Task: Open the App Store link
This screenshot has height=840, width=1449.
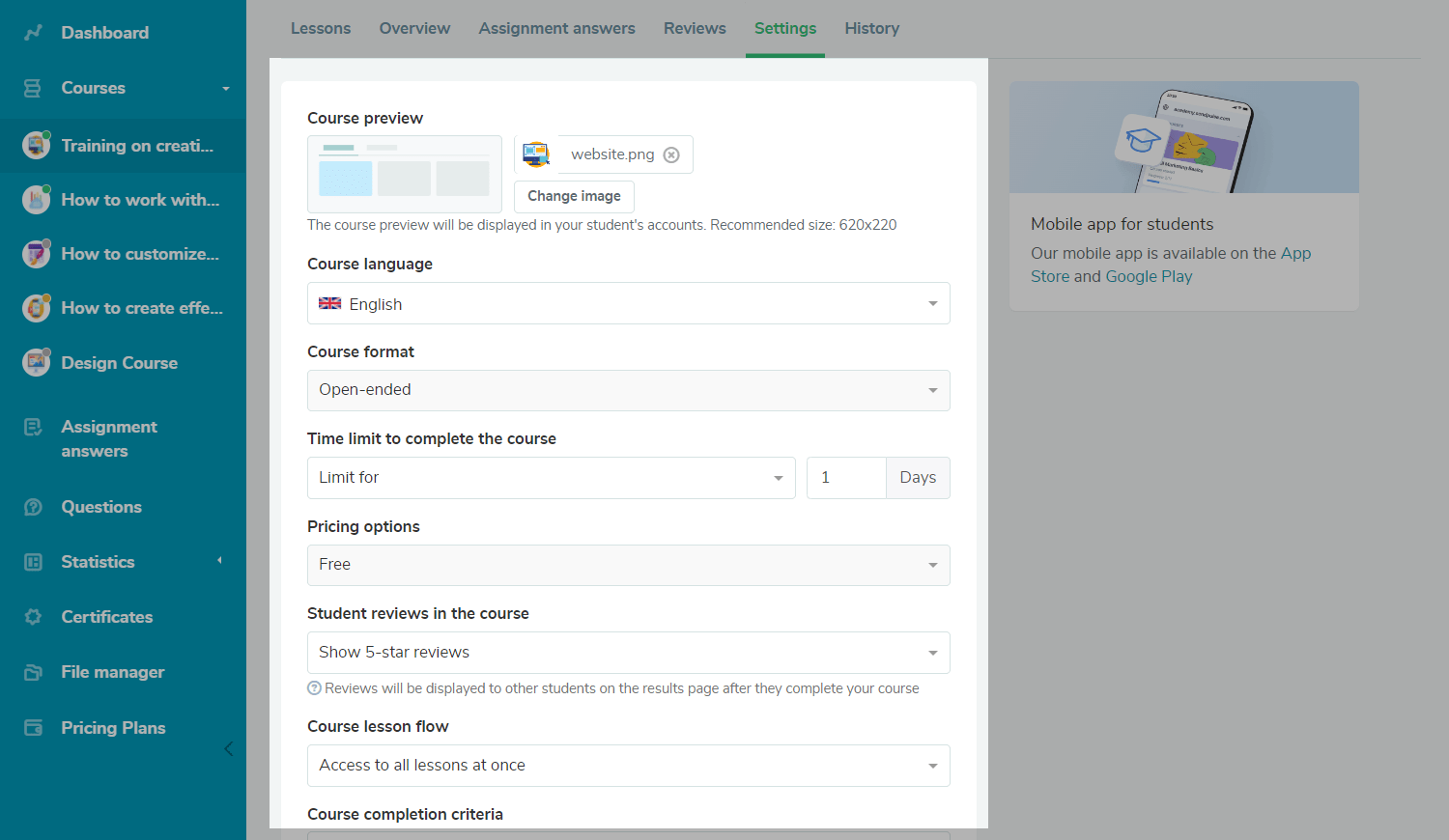Action: (x=1296, y=253)
